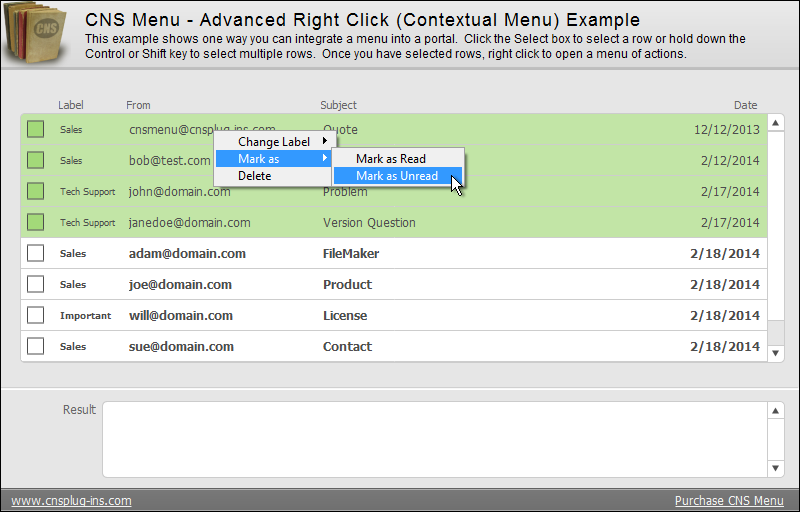The height and width of the screenshot is (512, 800).
Task: Click the Contact subject
Action: pyautogui.click(x=347, y=347)
